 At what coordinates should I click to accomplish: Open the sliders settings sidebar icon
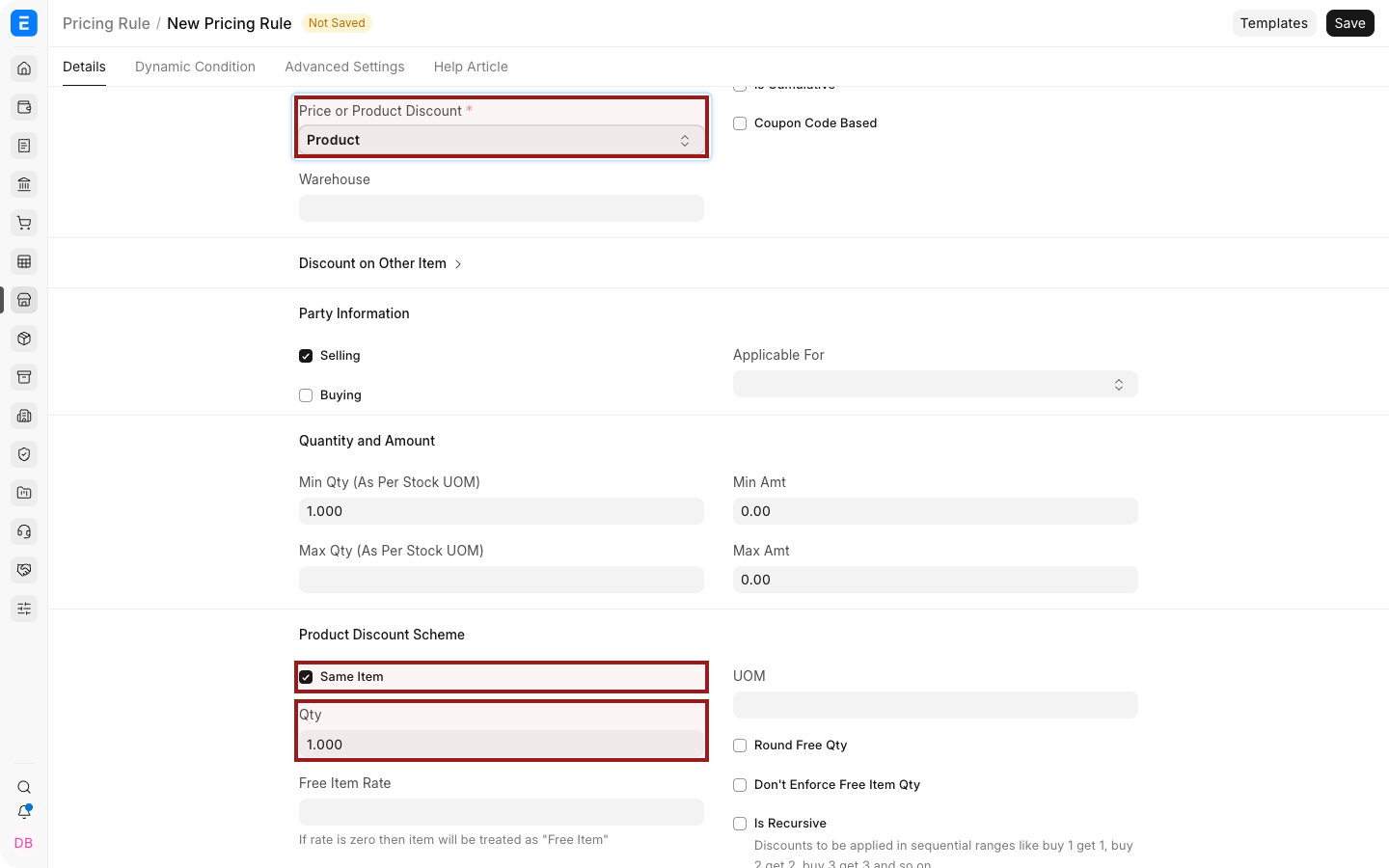(24, 609)
